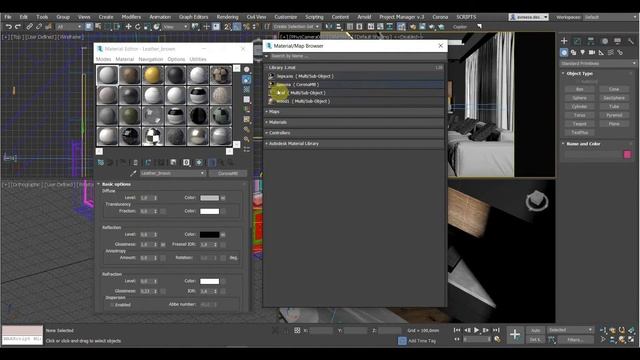The image size is (640, 360).
Task: Click the Plane primitive button
Action: [x=614, y=124]
